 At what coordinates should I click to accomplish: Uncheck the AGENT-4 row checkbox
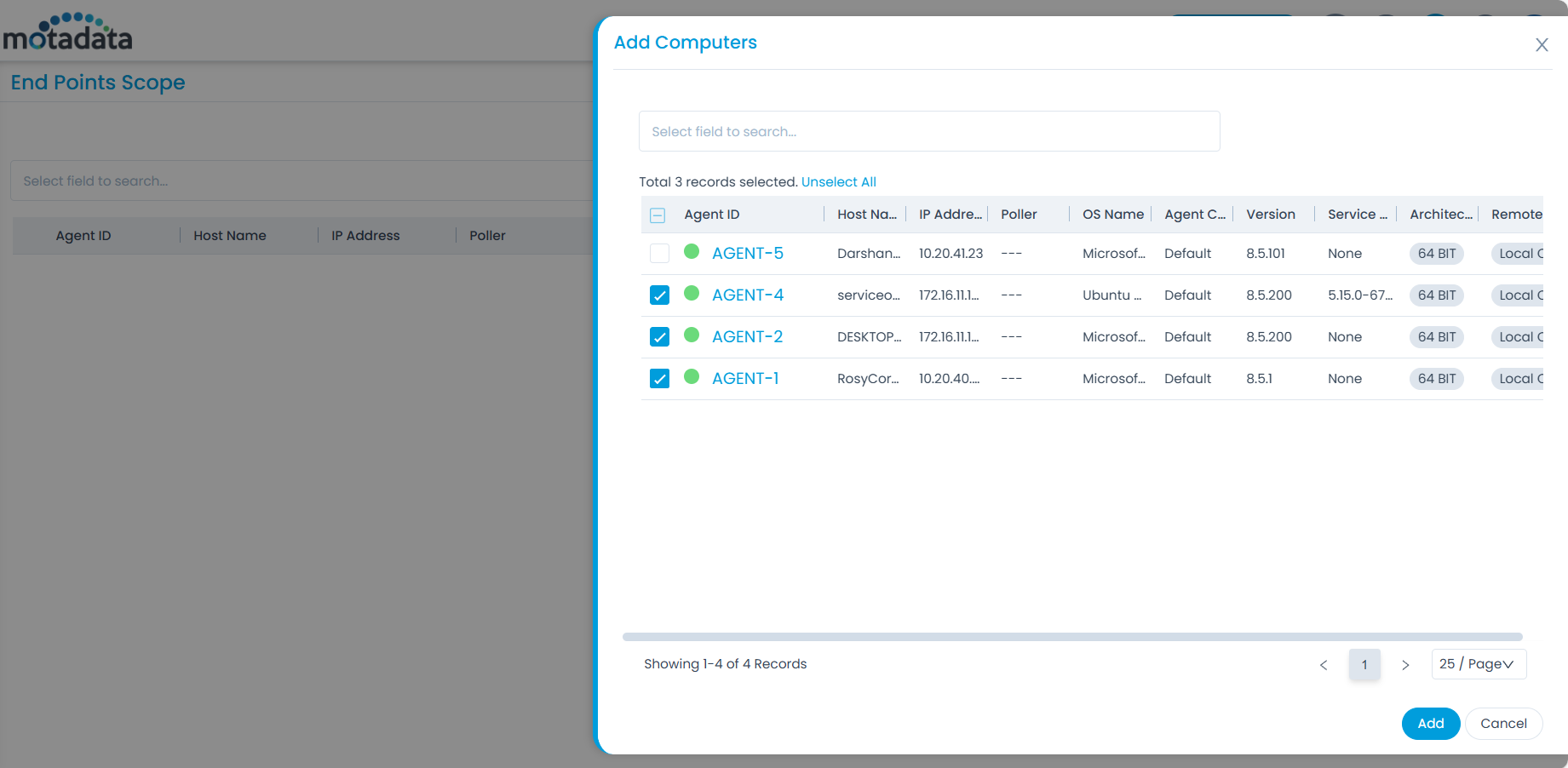point(659,295)
